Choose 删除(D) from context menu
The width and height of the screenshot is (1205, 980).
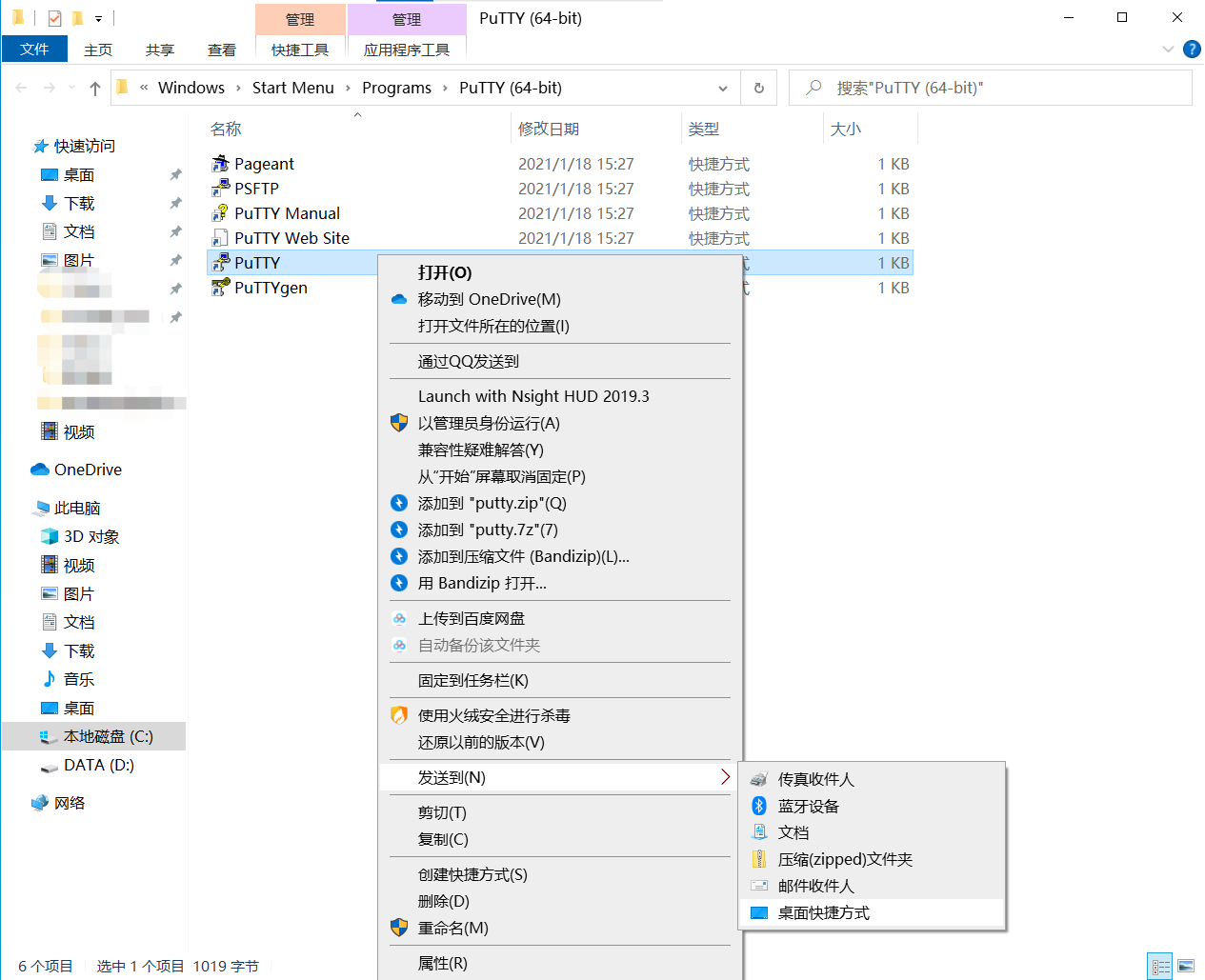(x=444, y=901)
